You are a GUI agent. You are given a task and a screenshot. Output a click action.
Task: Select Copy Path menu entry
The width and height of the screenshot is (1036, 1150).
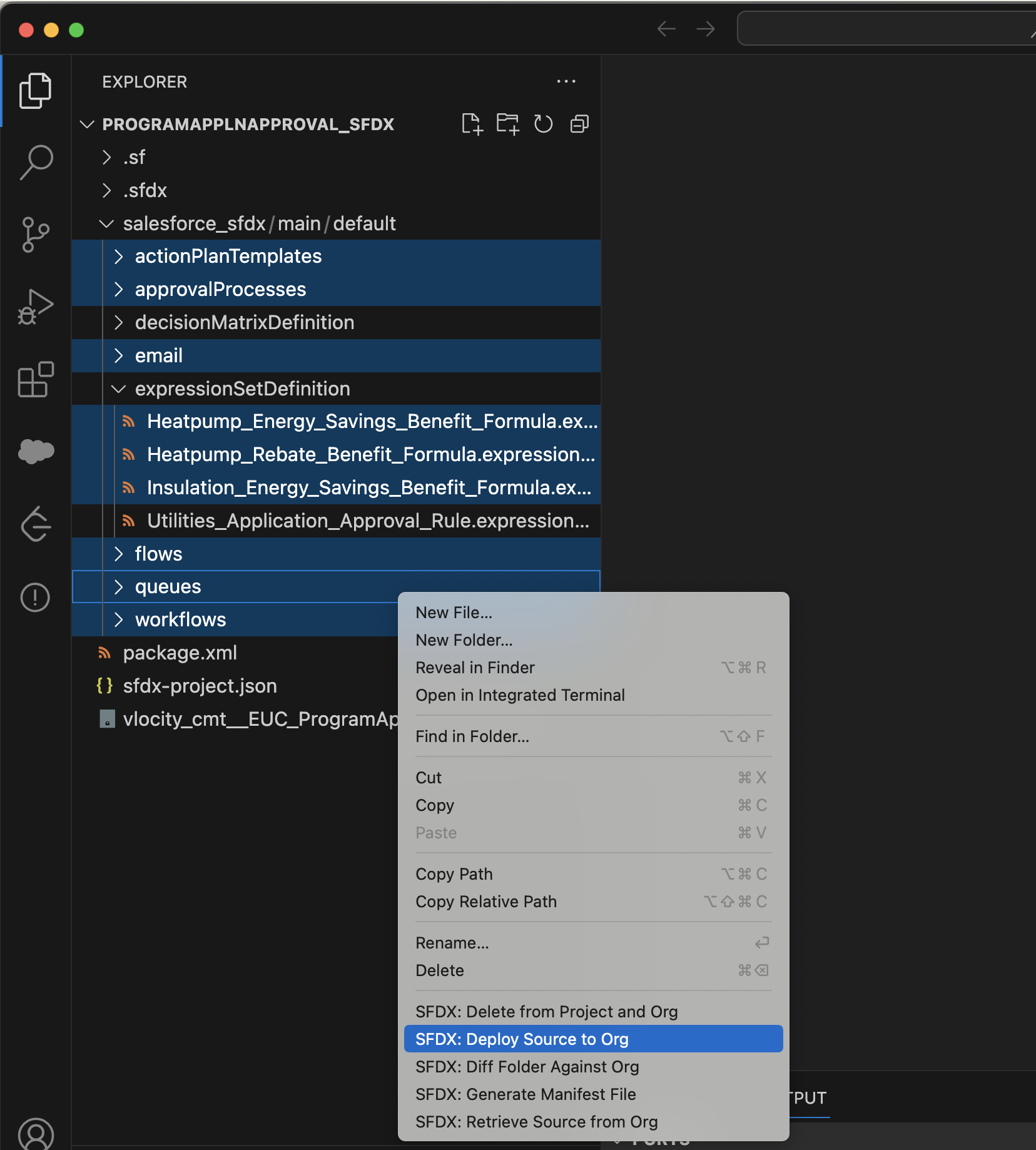pos(593,874)
